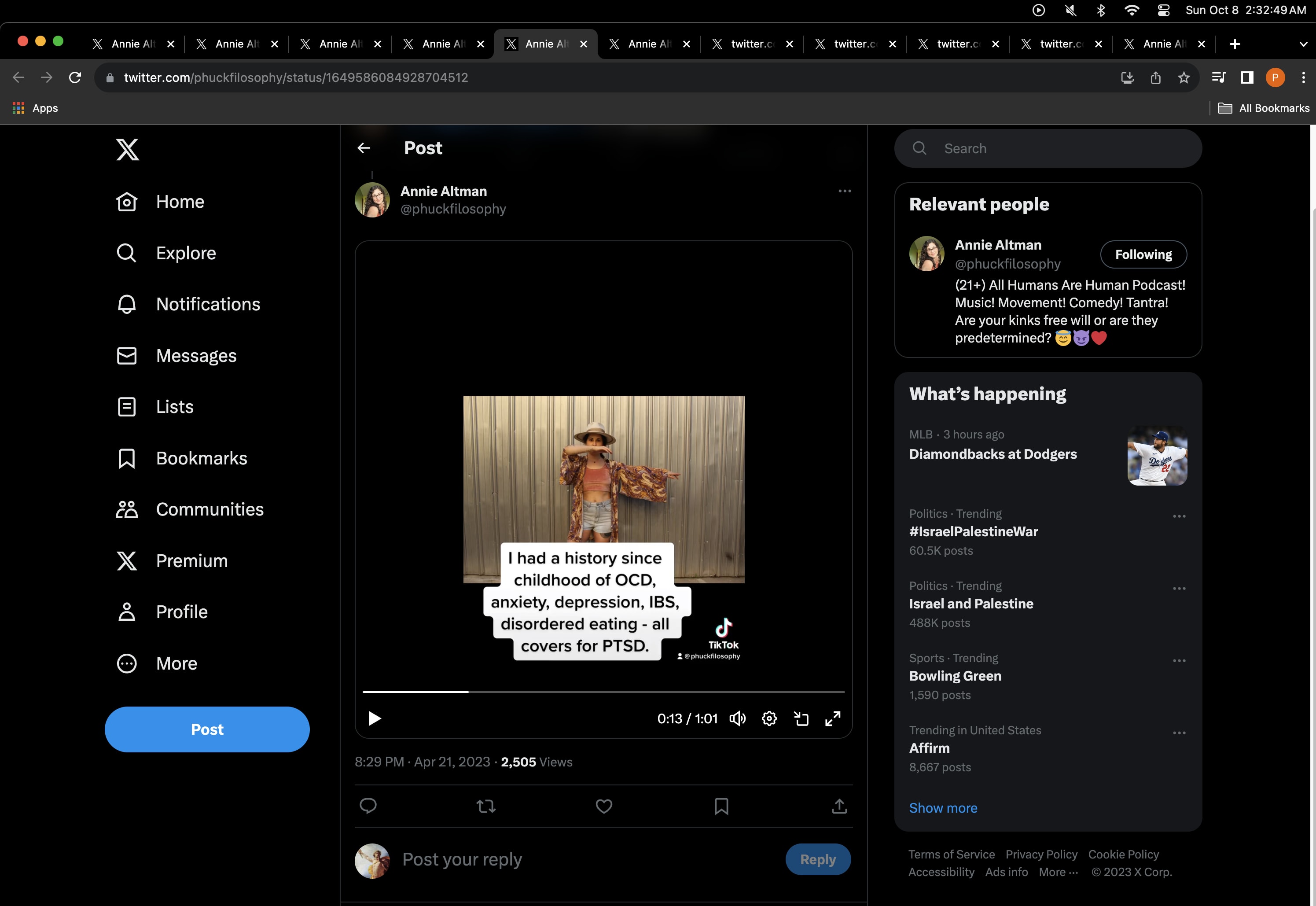
Task: Toggle Following button for Annie Altman
Action: [x=1143, y=254]
